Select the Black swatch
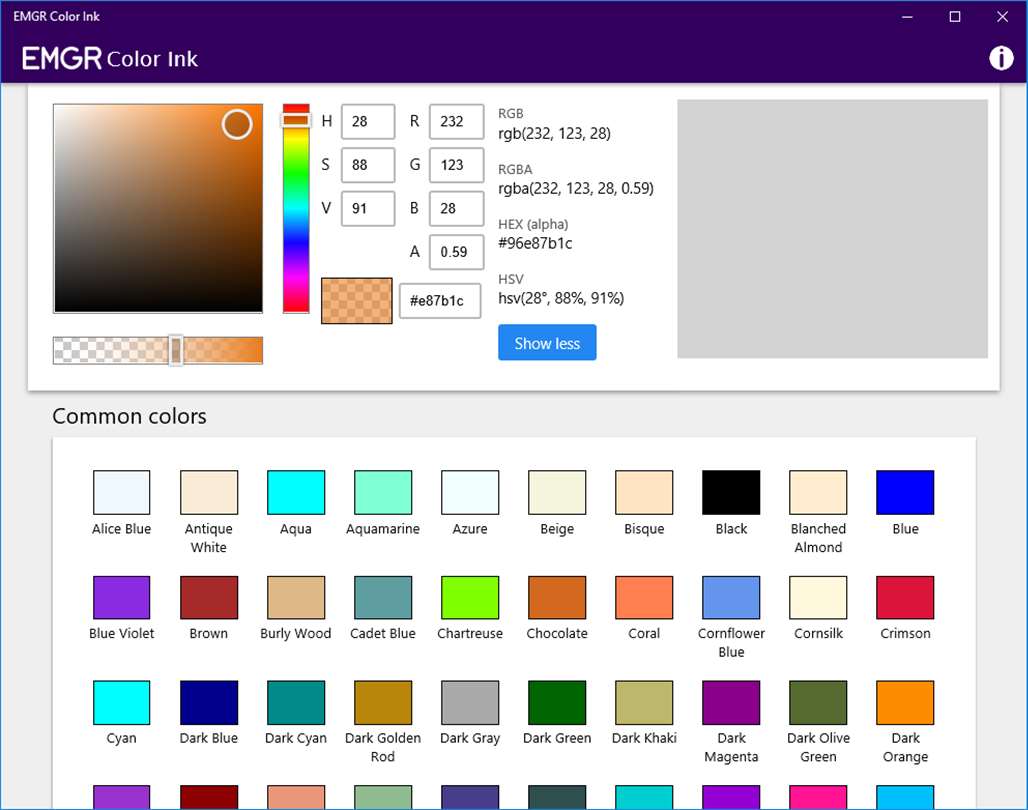Screen dimensions: 1028x810 (731, 492)
